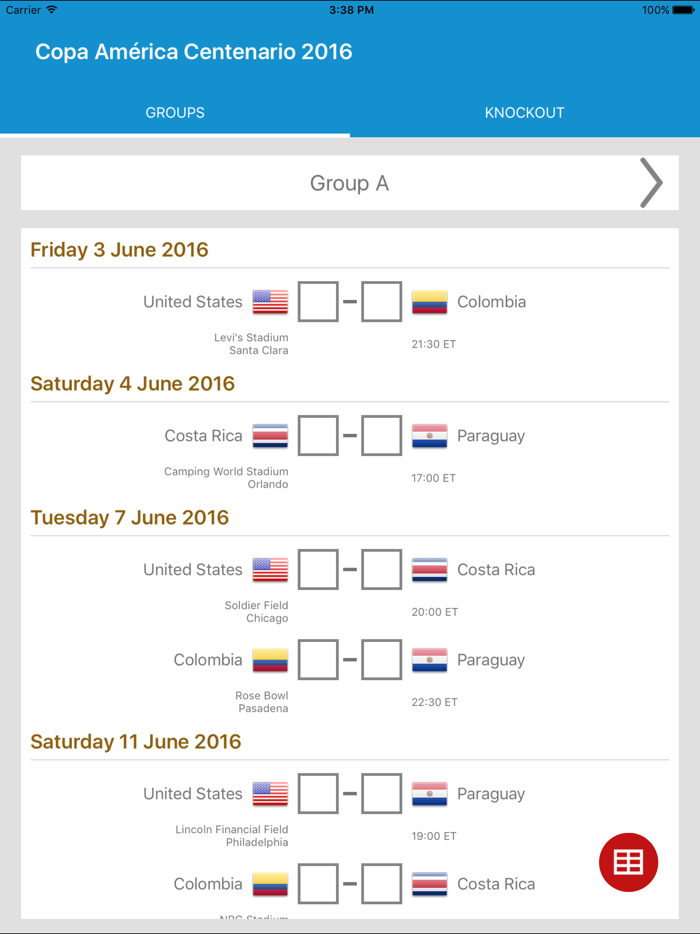Viewport: 700px width, 934px height.
Task: Advance groups using the right chevron arrow
Action: 652,183
